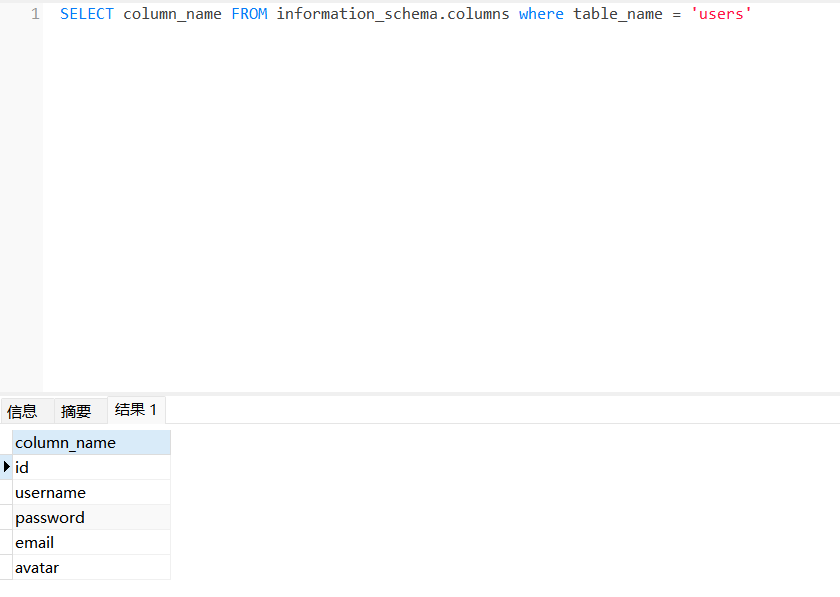Click column_name after SELECT in the query
The image size is (840, 597).
coord(172,14)
